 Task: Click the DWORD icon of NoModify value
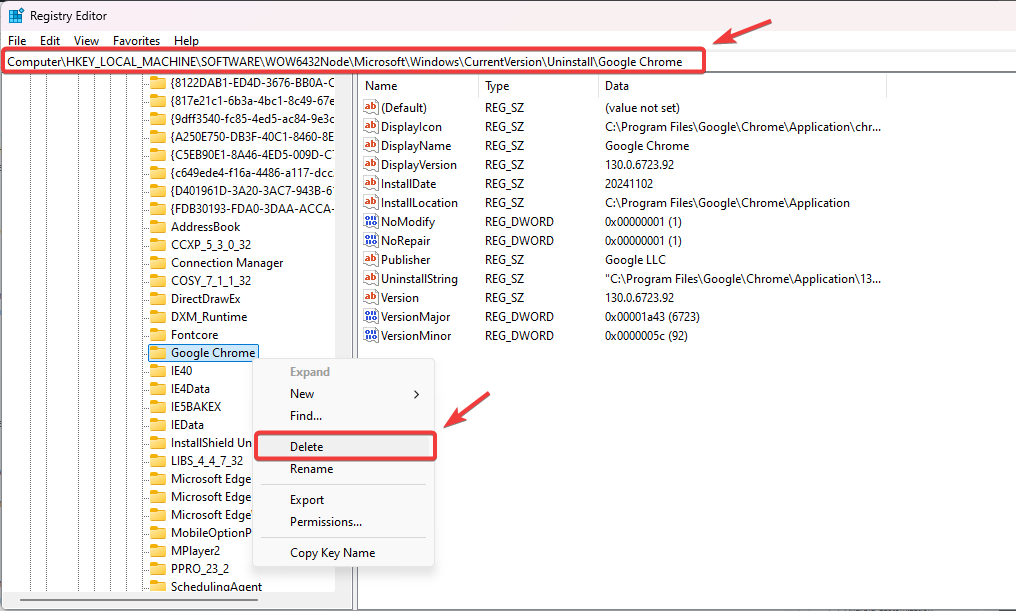tap(371, 221)
